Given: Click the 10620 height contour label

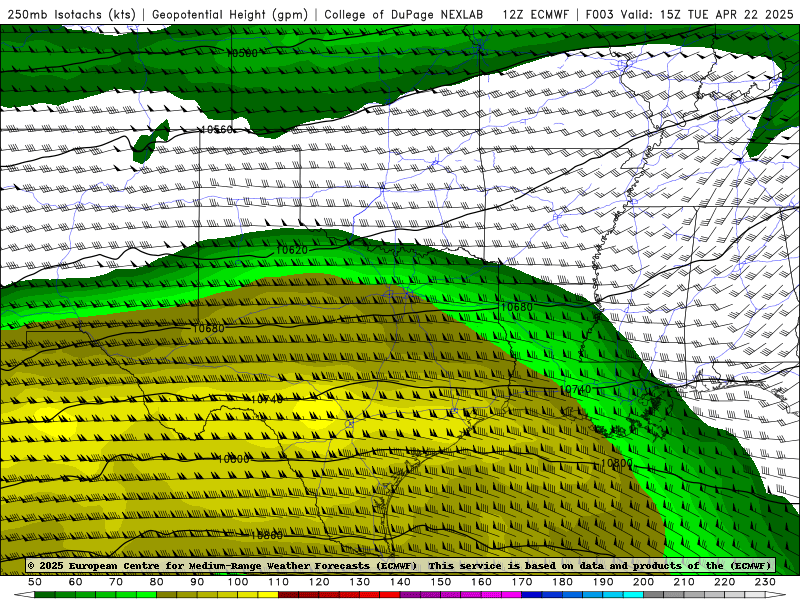Looking at the screenshot, I should (x=292, y=250).
